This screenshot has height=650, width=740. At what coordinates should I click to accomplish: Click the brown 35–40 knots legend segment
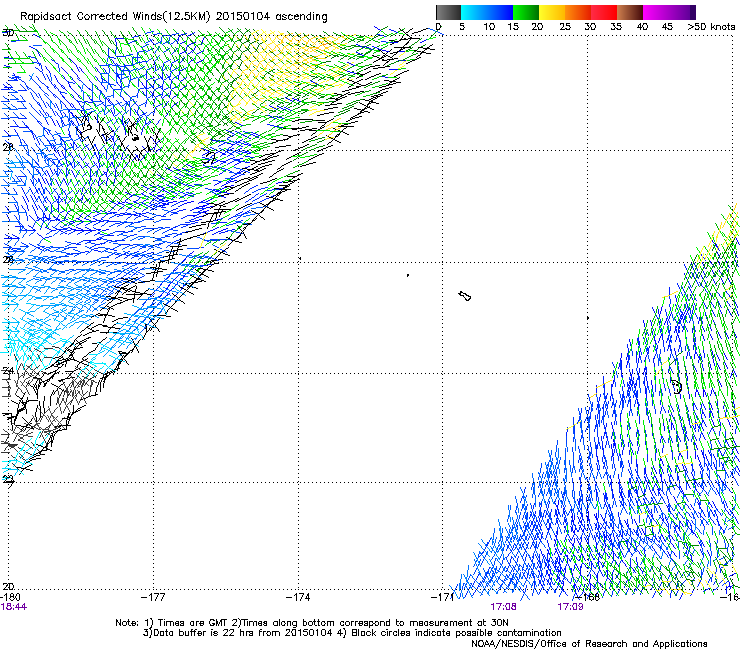pos(630,12)
